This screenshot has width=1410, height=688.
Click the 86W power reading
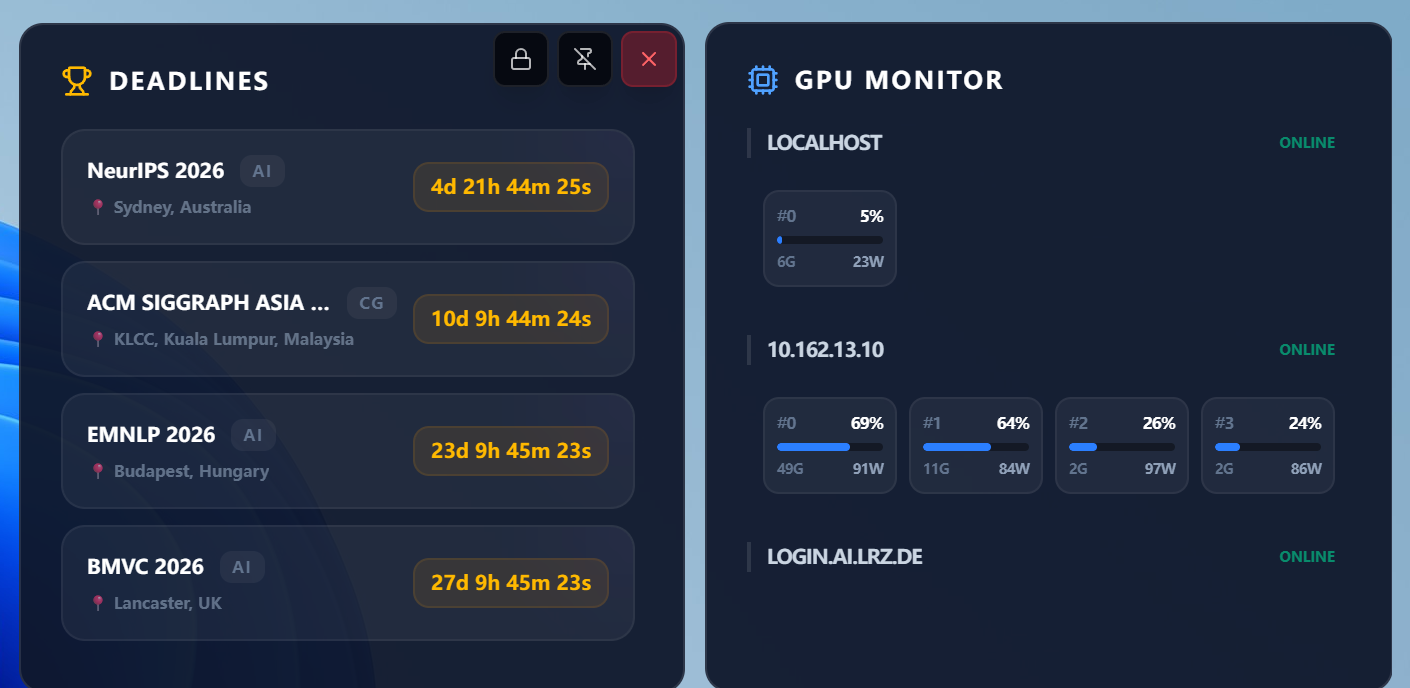1306,469
